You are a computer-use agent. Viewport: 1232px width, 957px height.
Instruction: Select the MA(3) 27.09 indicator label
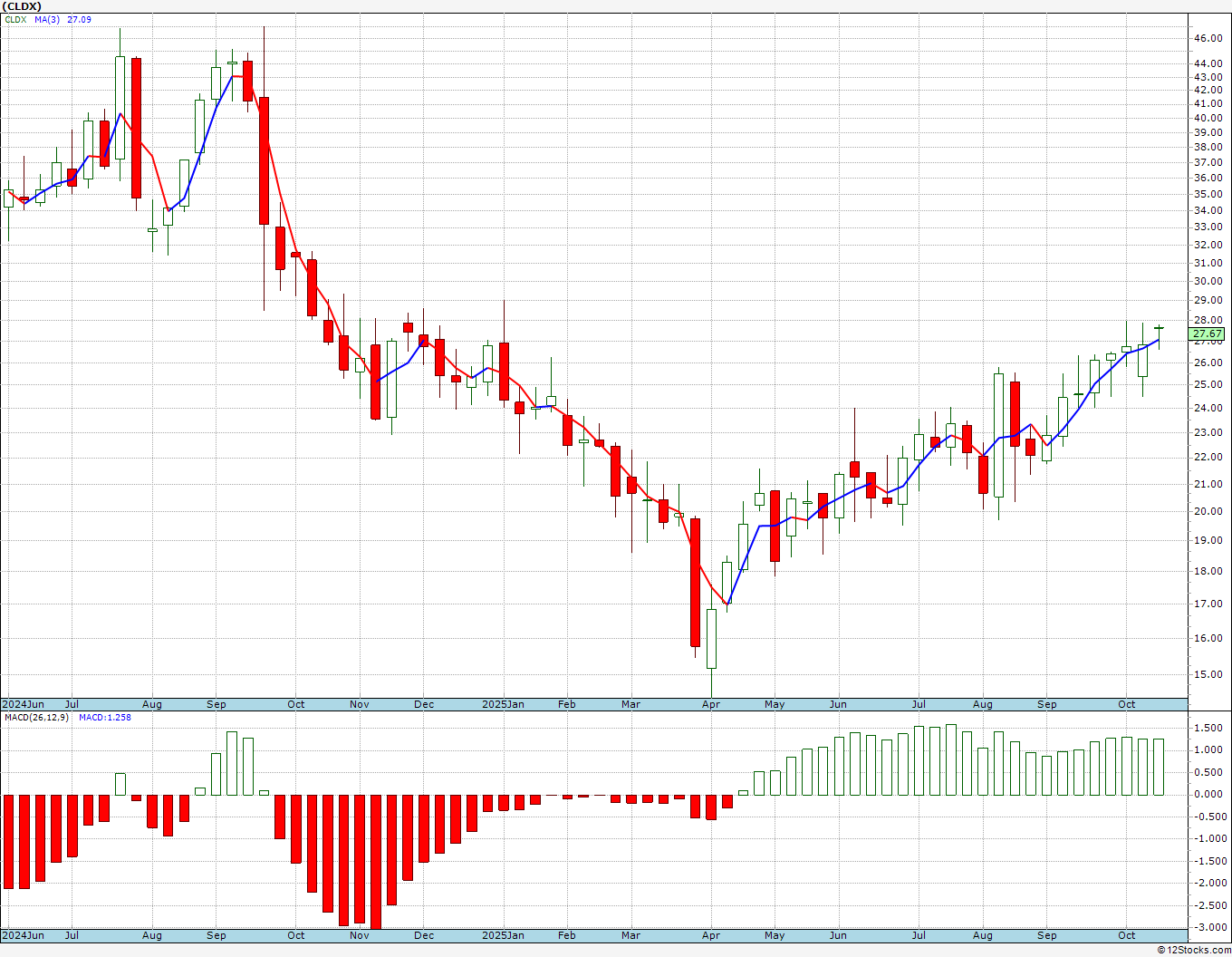tap(63, 20)
